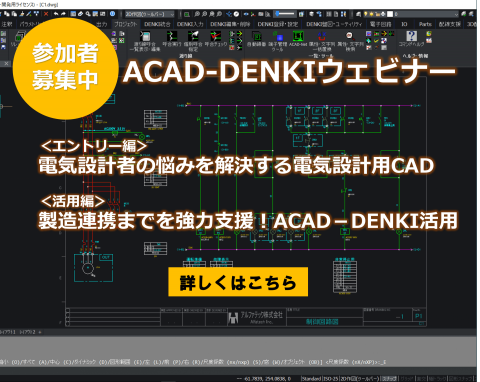Click the 属性・文字列検索 magnifier icon
This screenshot has width=480, height=382.
349,36
